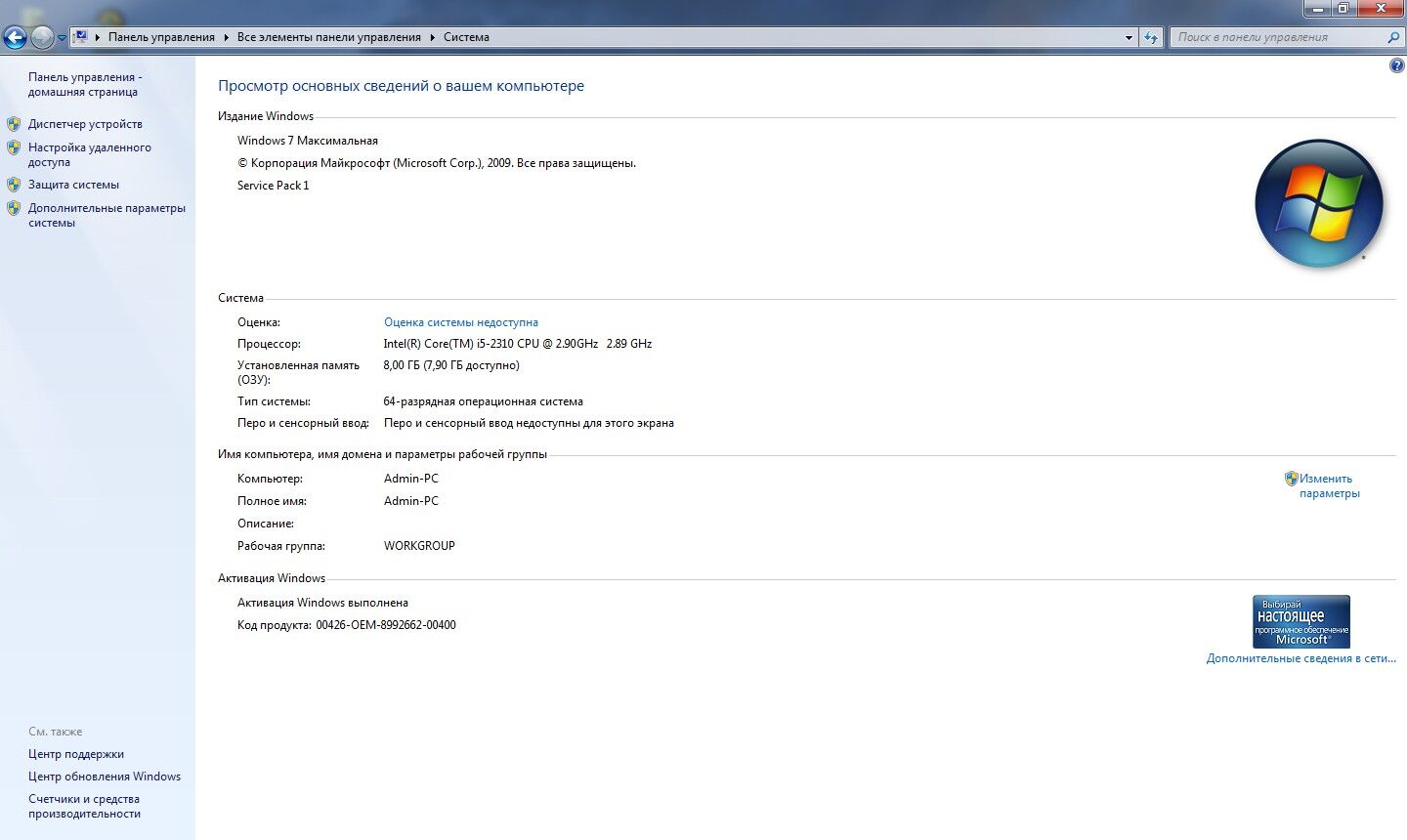Screen dimensions: 1407x840
Task: Open 'Центр обновления Windows' link
Action: click(105, 777)
